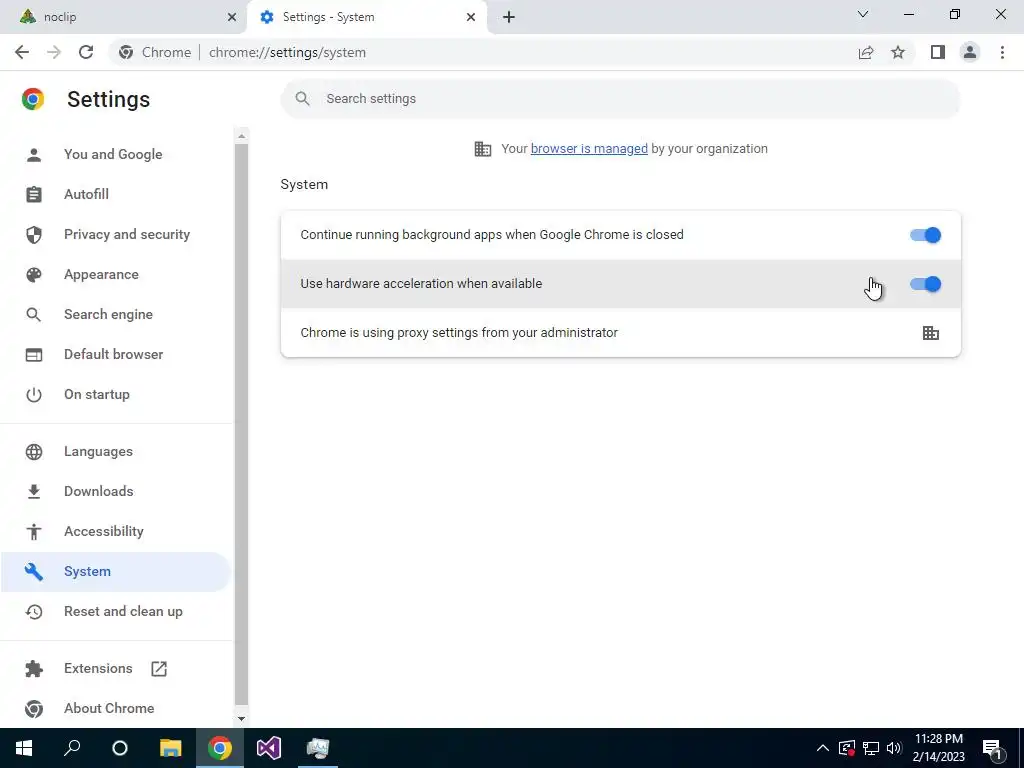Open the profile avatar menu
1024x768 pixels.
(x=970, y=52)
